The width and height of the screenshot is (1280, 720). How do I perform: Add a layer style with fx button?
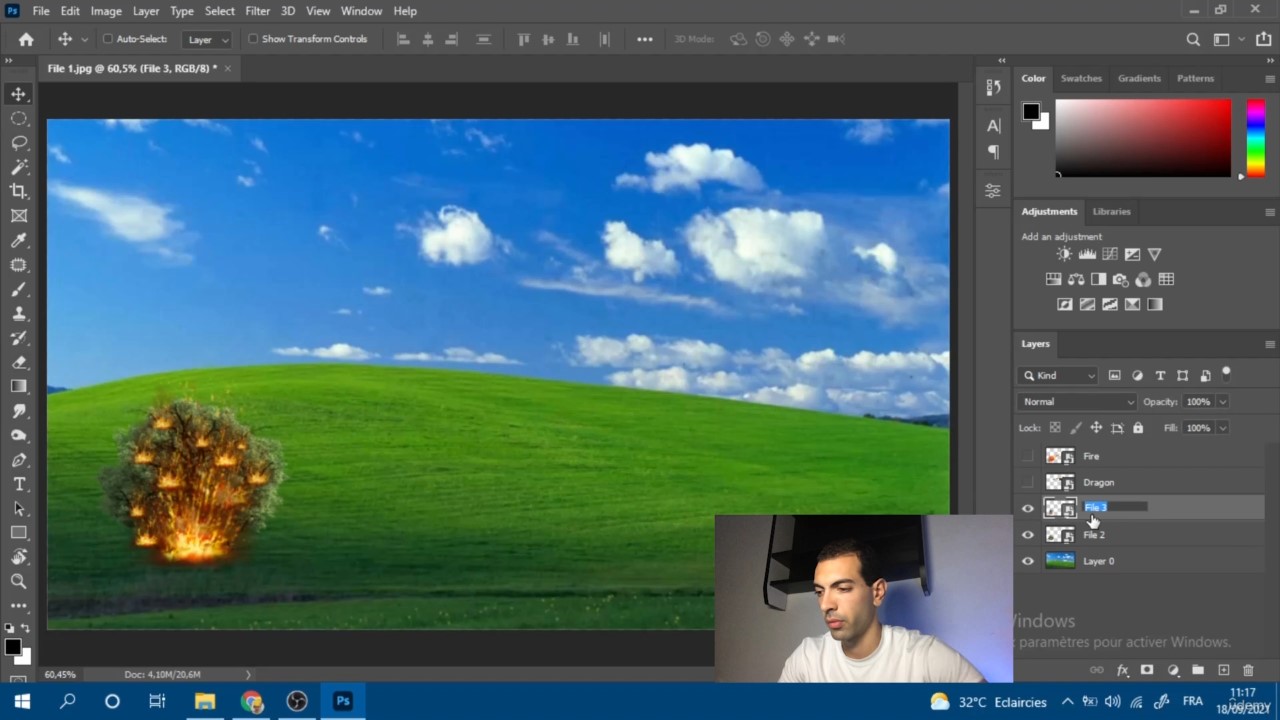pyautogui.click(x=1122, y=670)
